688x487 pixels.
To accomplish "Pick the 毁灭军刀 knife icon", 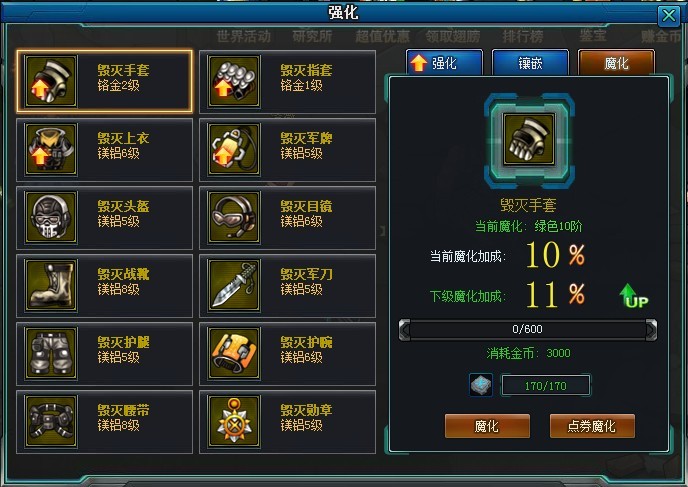I will [234, 285].
